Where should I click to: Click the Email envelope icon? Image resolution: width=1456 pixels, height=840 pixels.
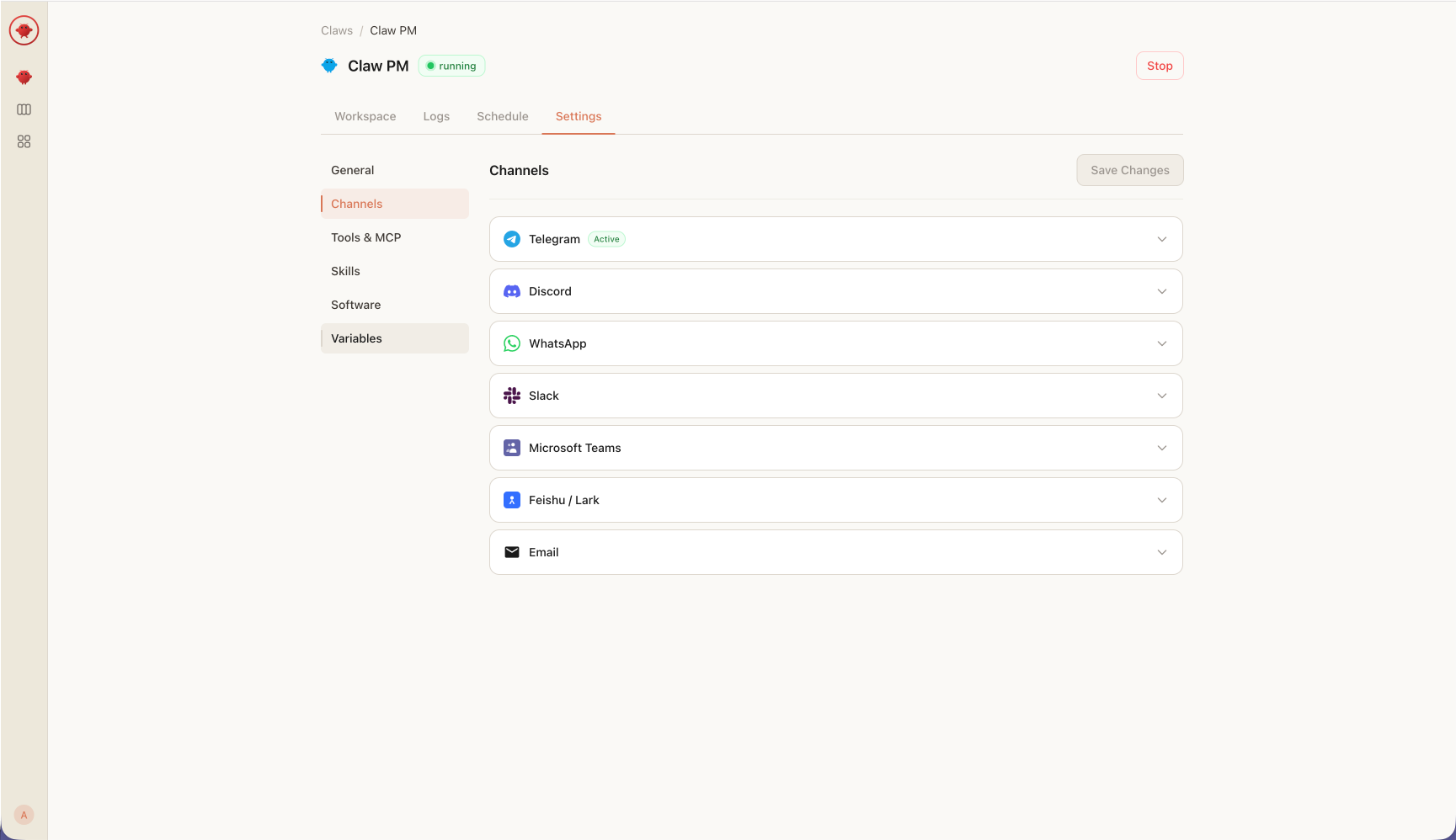pyautogui.click(x=512, y=552)
